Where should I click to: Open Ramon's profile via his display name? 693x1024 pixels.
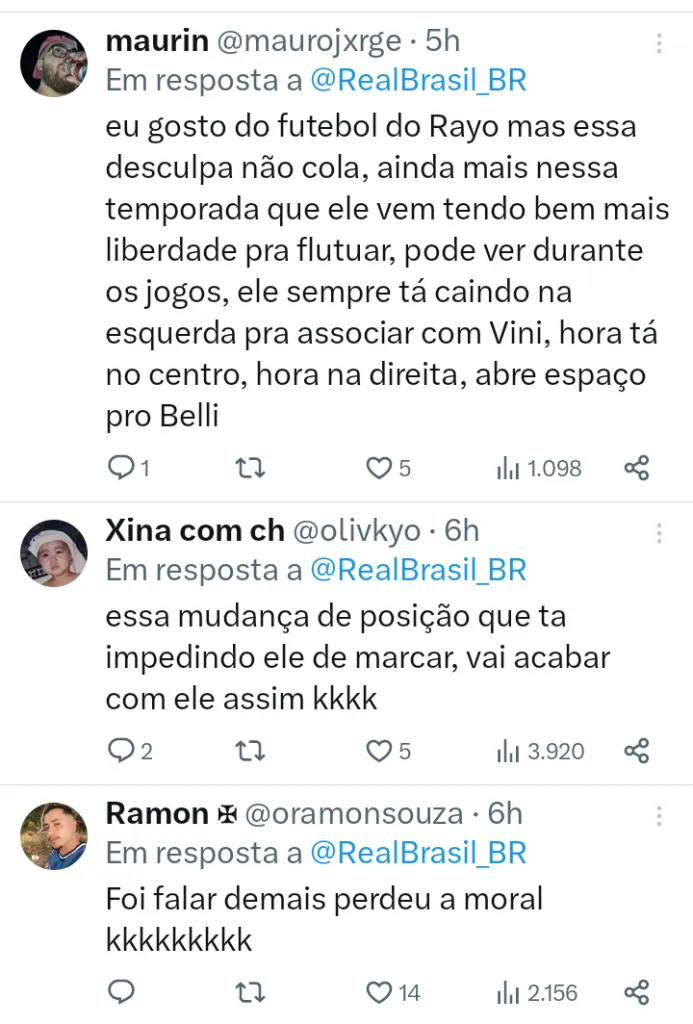(156, 813)
